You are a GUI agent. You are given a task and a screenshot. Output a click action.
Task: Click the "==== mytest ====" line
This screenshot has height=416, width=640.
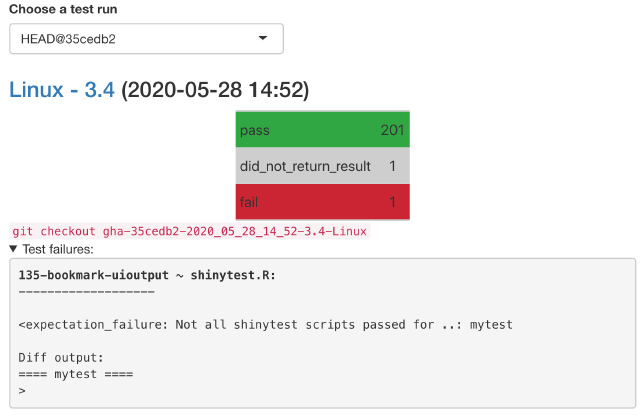click(x=76, y=374)
